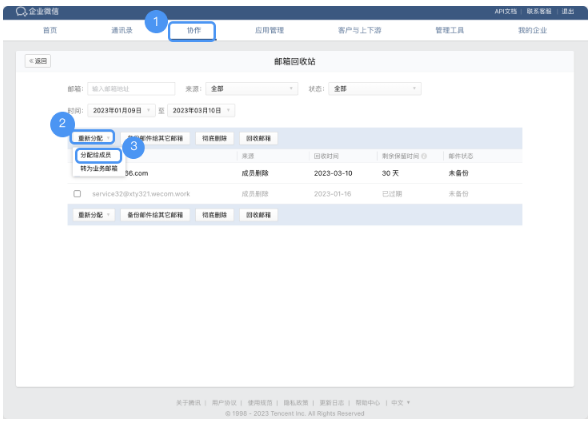Click the 已过期 cell
588x426 pixels.
392,194
